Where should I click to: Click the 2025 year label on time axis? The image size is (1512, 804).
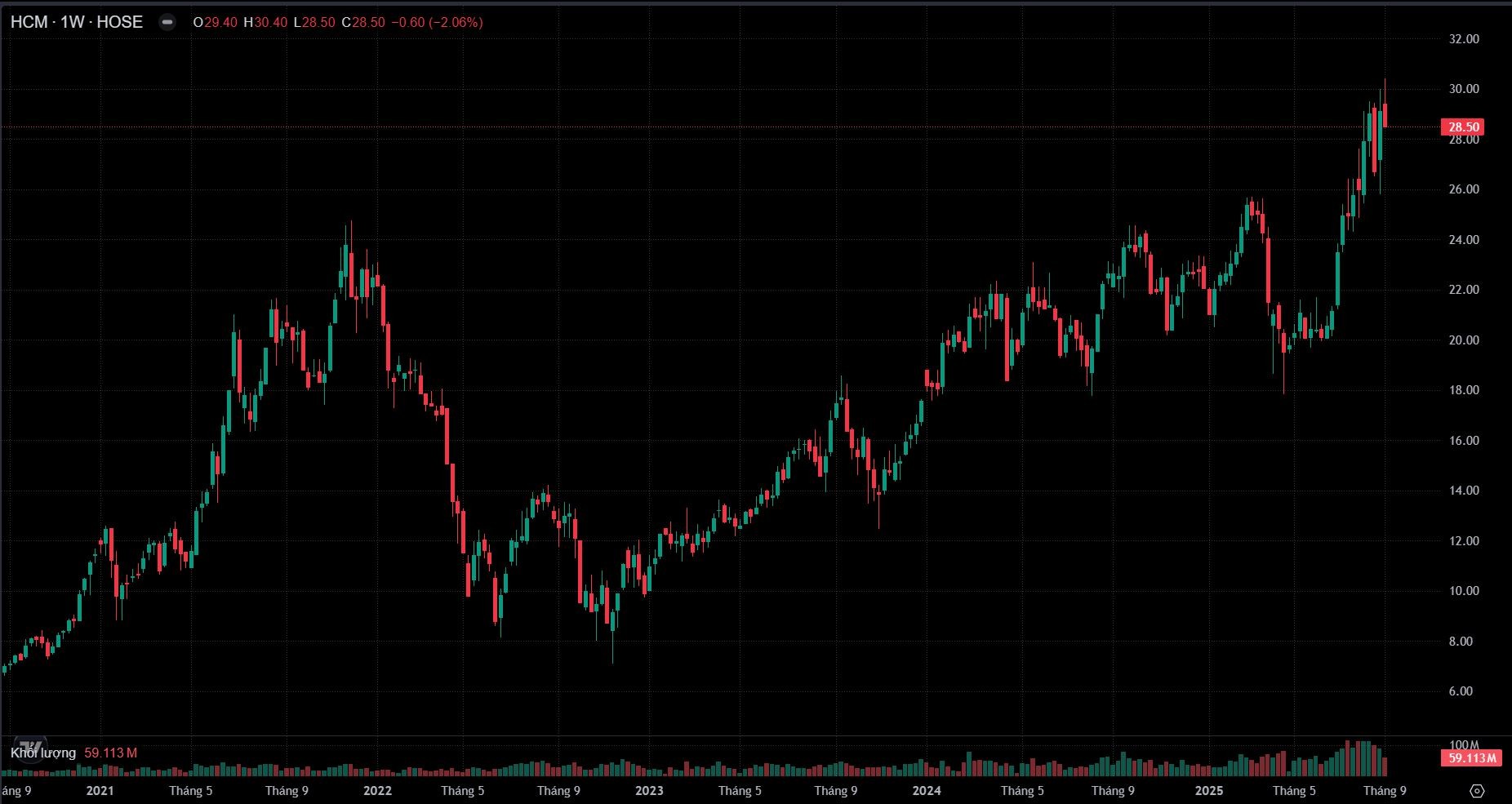click(x=1209, y=790)
